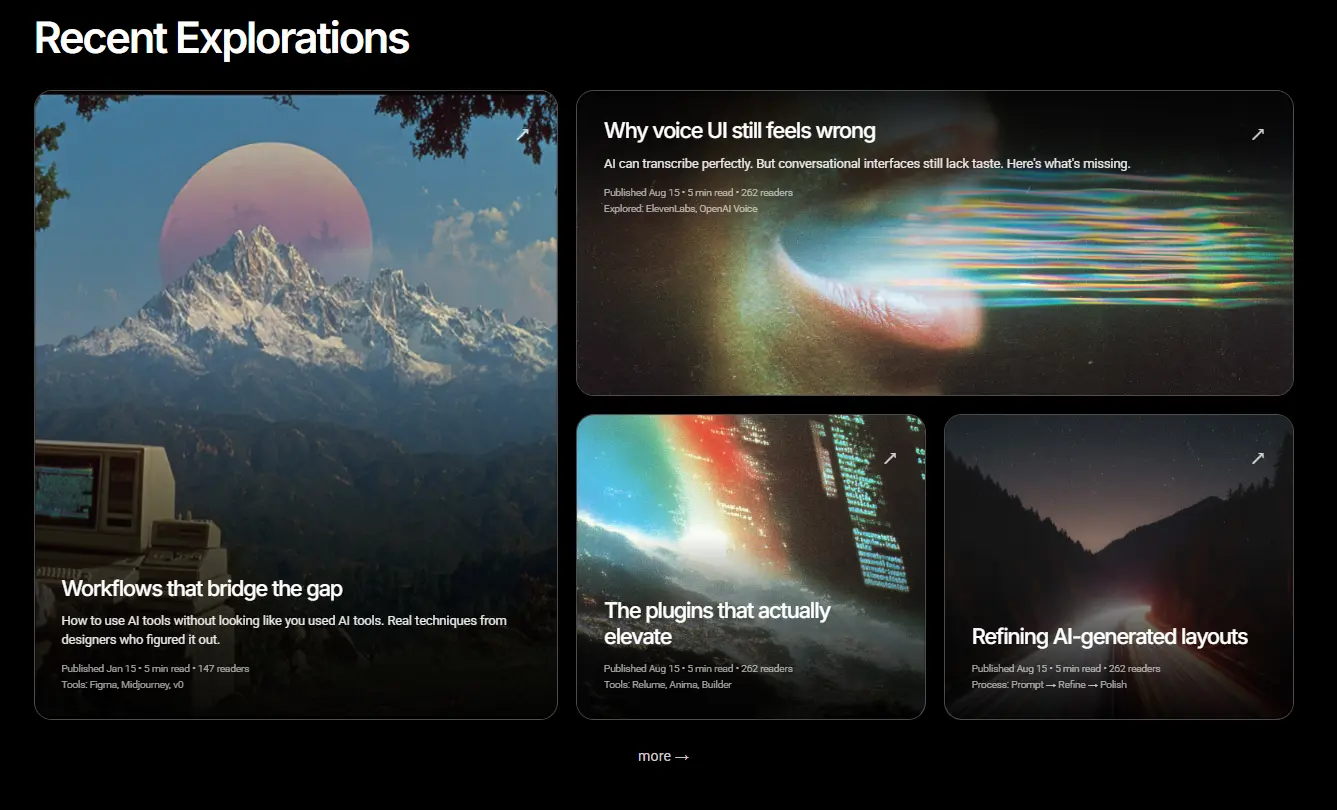The image size is (1337, 810).
Task: Open arrow icon on plugins card
Action: point(890,458)
